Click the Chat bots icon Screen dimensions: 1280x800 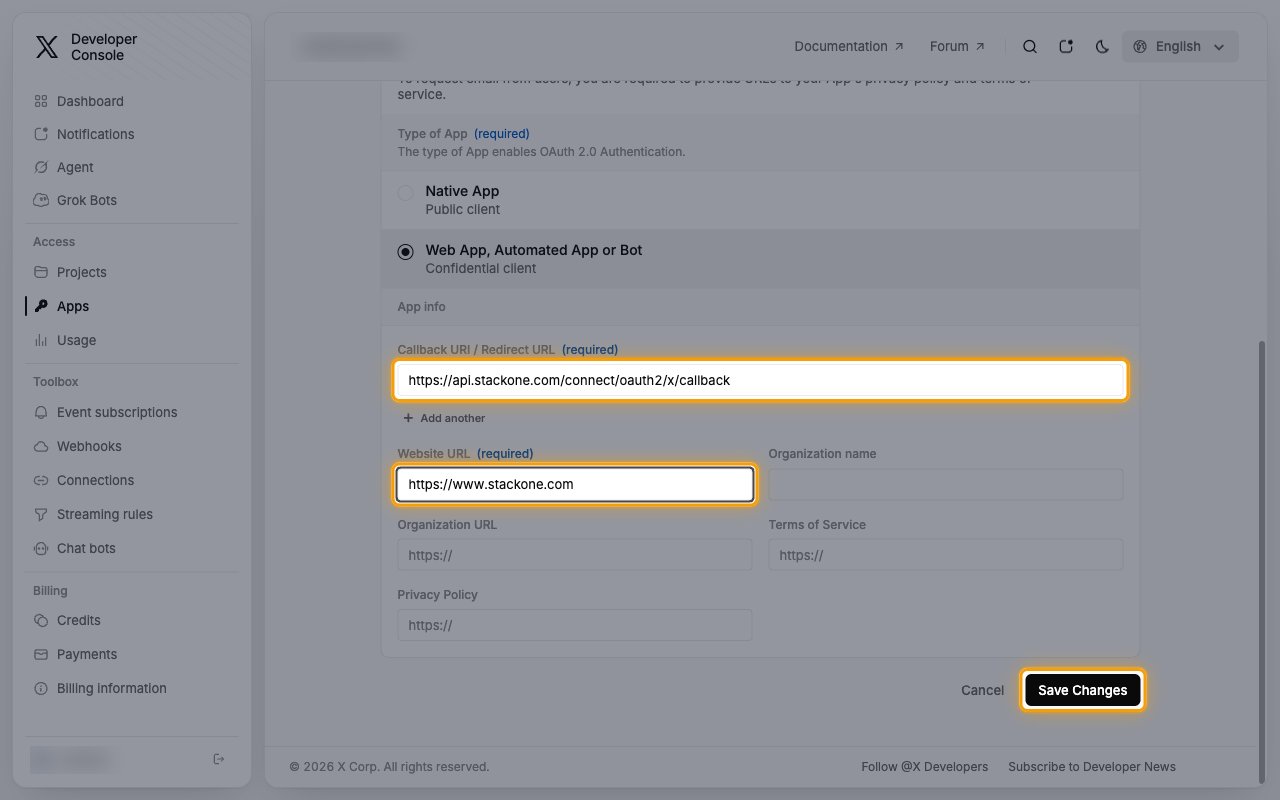coord(41,548)
